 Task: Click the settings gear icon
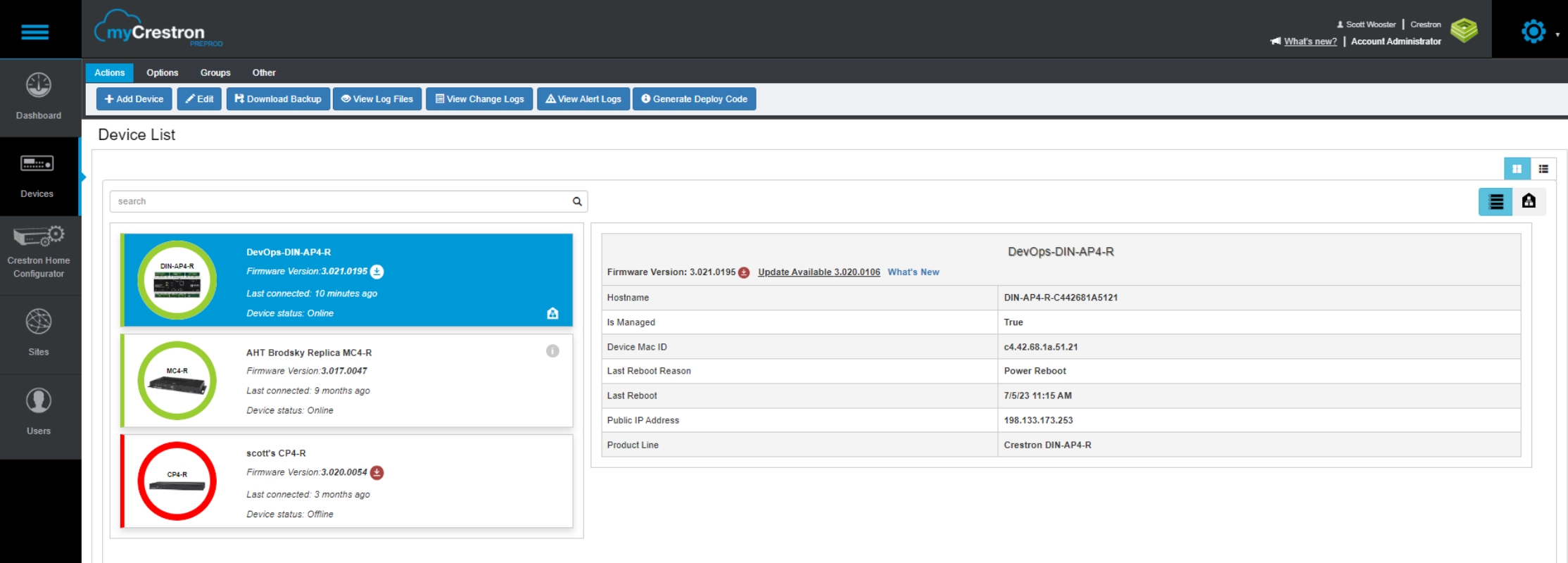pyautogui.click(x=1534, y=32)
